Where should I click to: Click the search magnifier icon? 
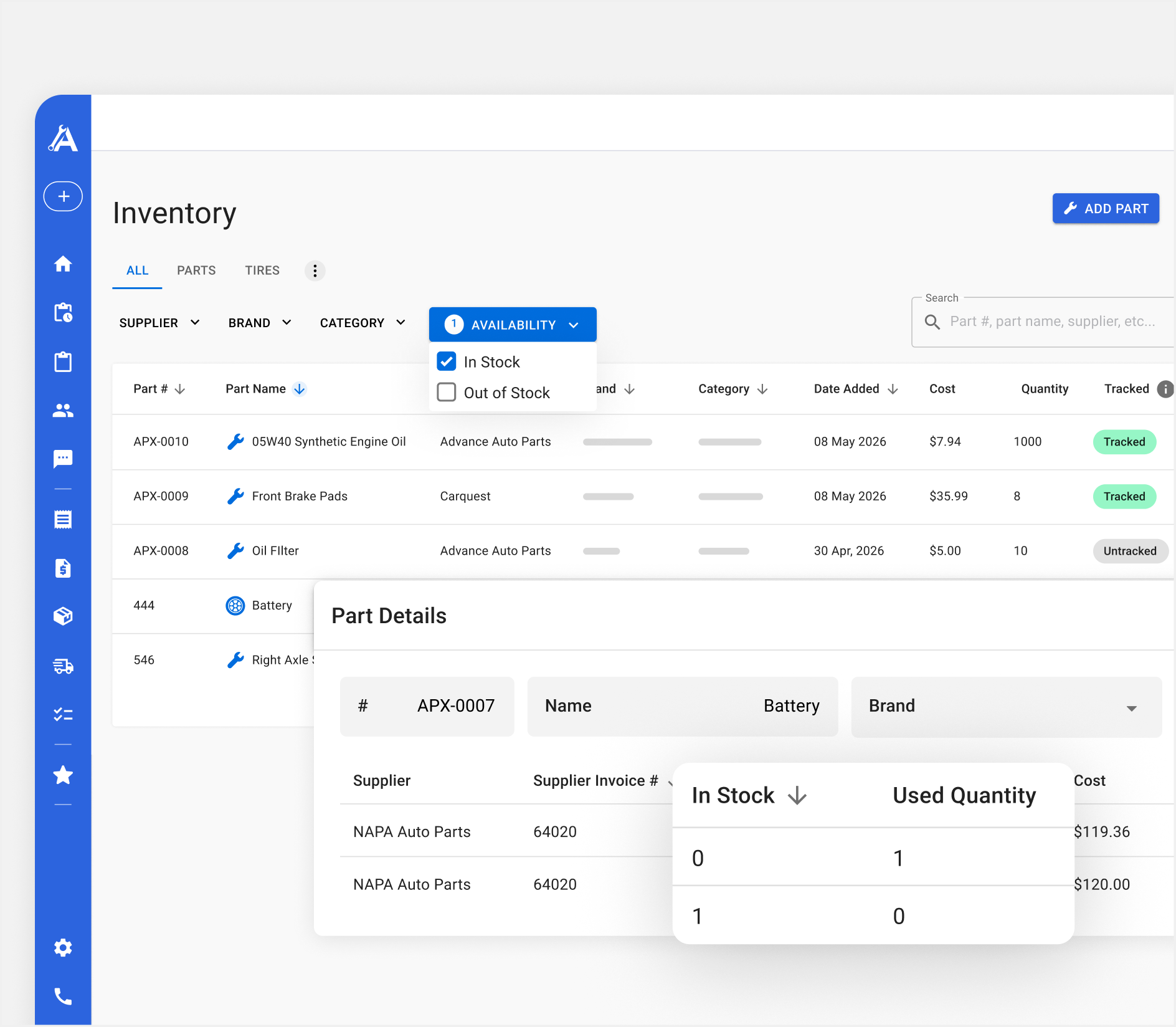[932, 322]
